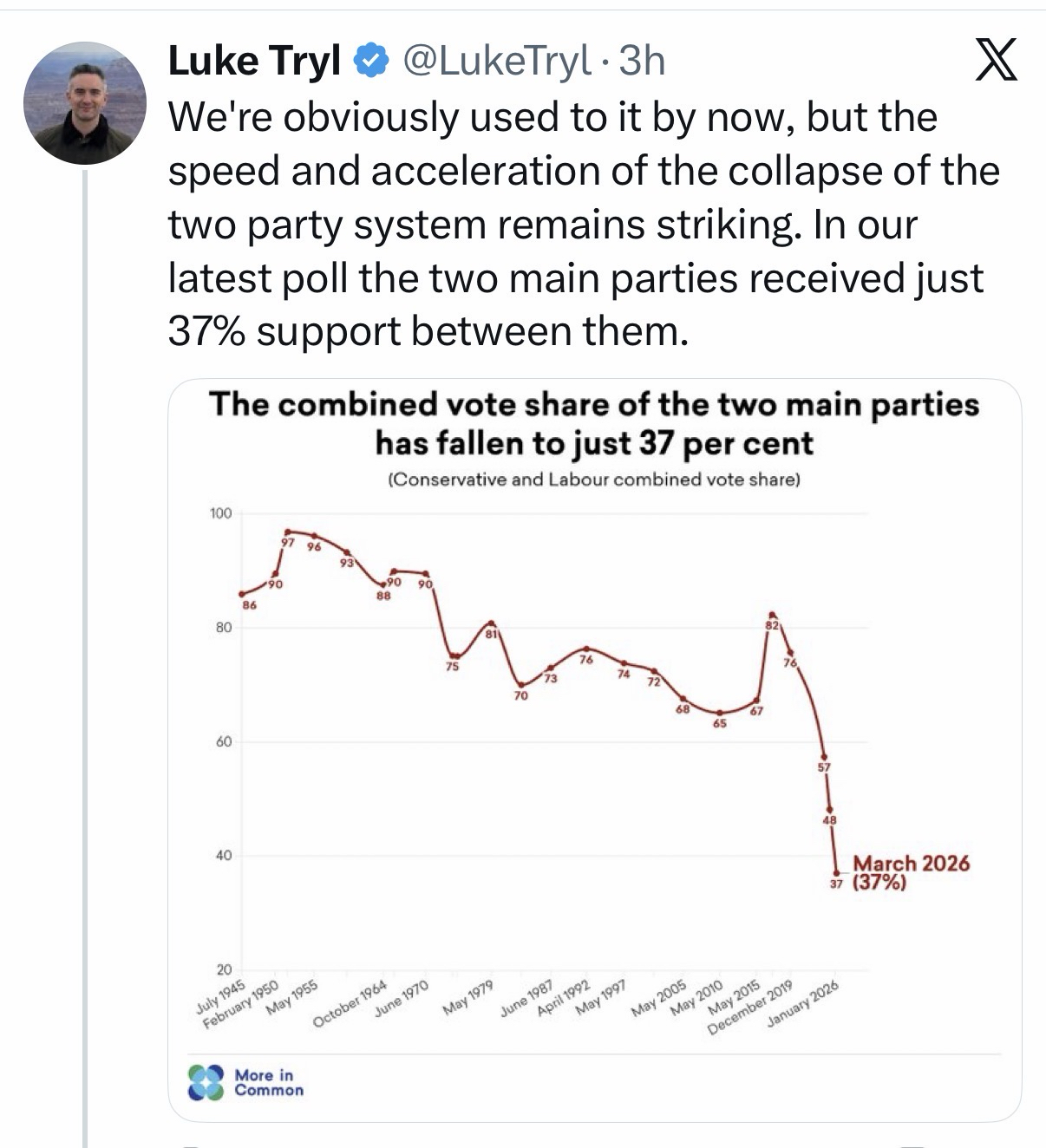Click the More in Common logo icon
The image size is (1046, 1148).
point(206,1082)
